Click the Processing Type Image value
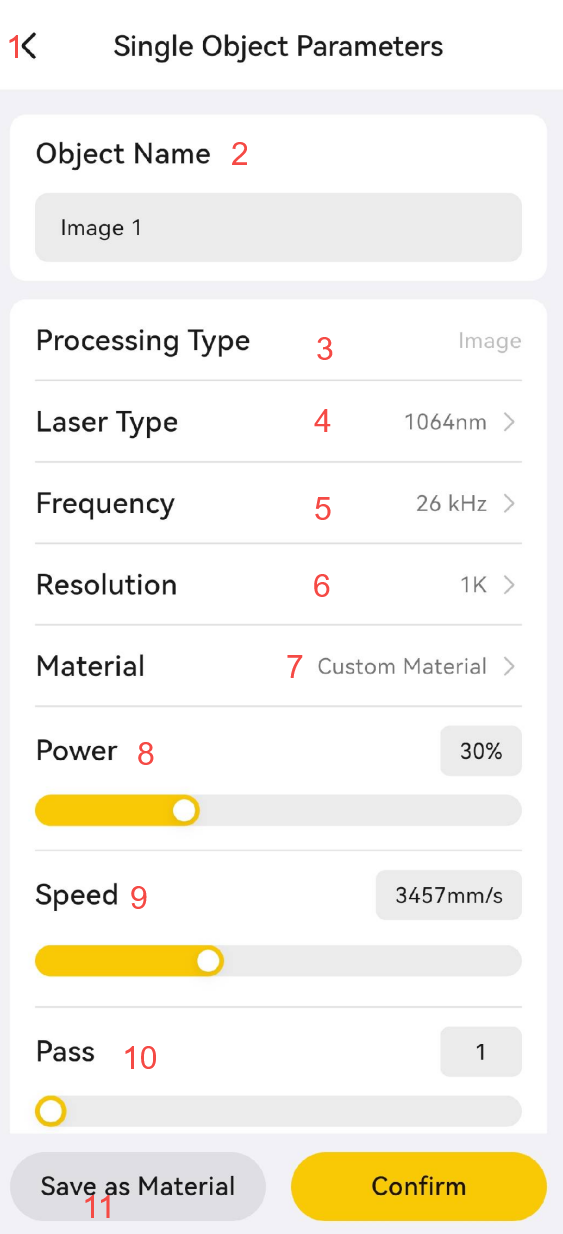The height and width of the screenshot is (1234, 563). 490,341
